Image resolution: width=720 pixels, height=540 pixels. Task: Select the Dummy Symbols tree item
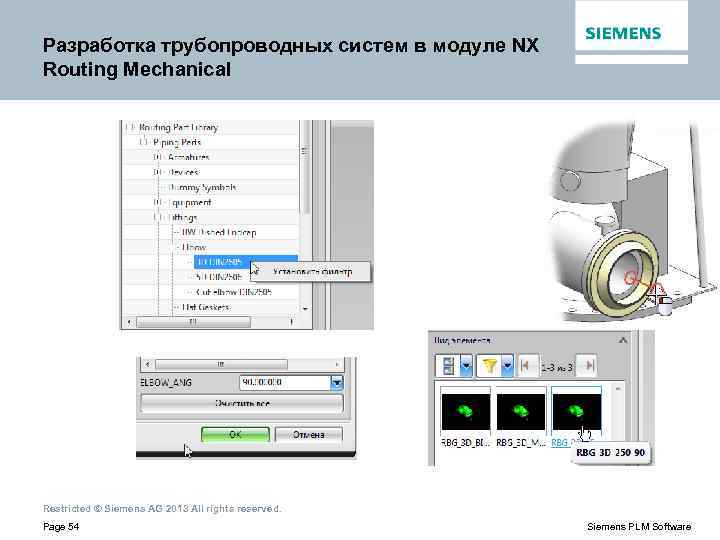pos(202,187)
